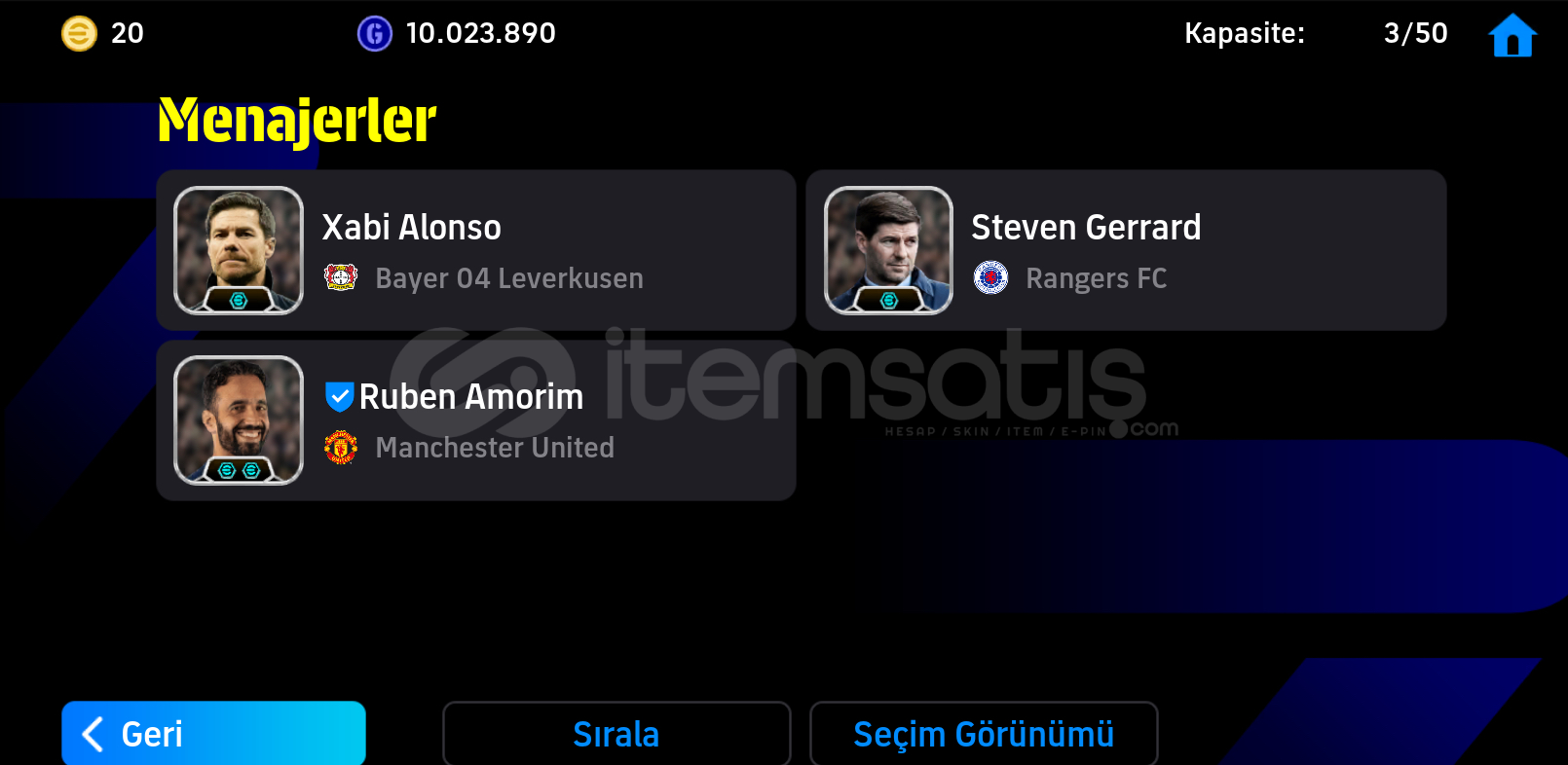Select the Ruben Amorim manager name
The height and width of the screenshot is (765, 1568).
pos(471,397)
